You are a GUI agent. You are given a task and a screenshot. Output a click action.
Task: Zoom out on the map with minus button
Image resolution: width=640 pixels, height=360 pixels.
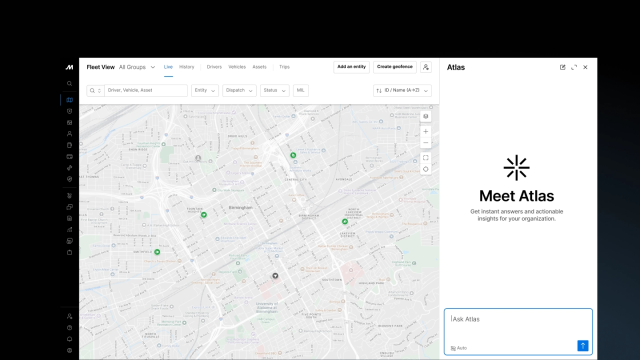[x=426, y=143]
